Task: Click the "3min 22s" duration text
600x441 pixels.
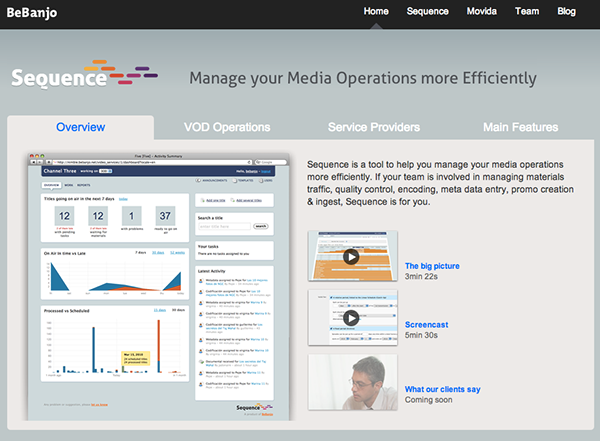Action: pyautogui.click(x=421, y=276)
